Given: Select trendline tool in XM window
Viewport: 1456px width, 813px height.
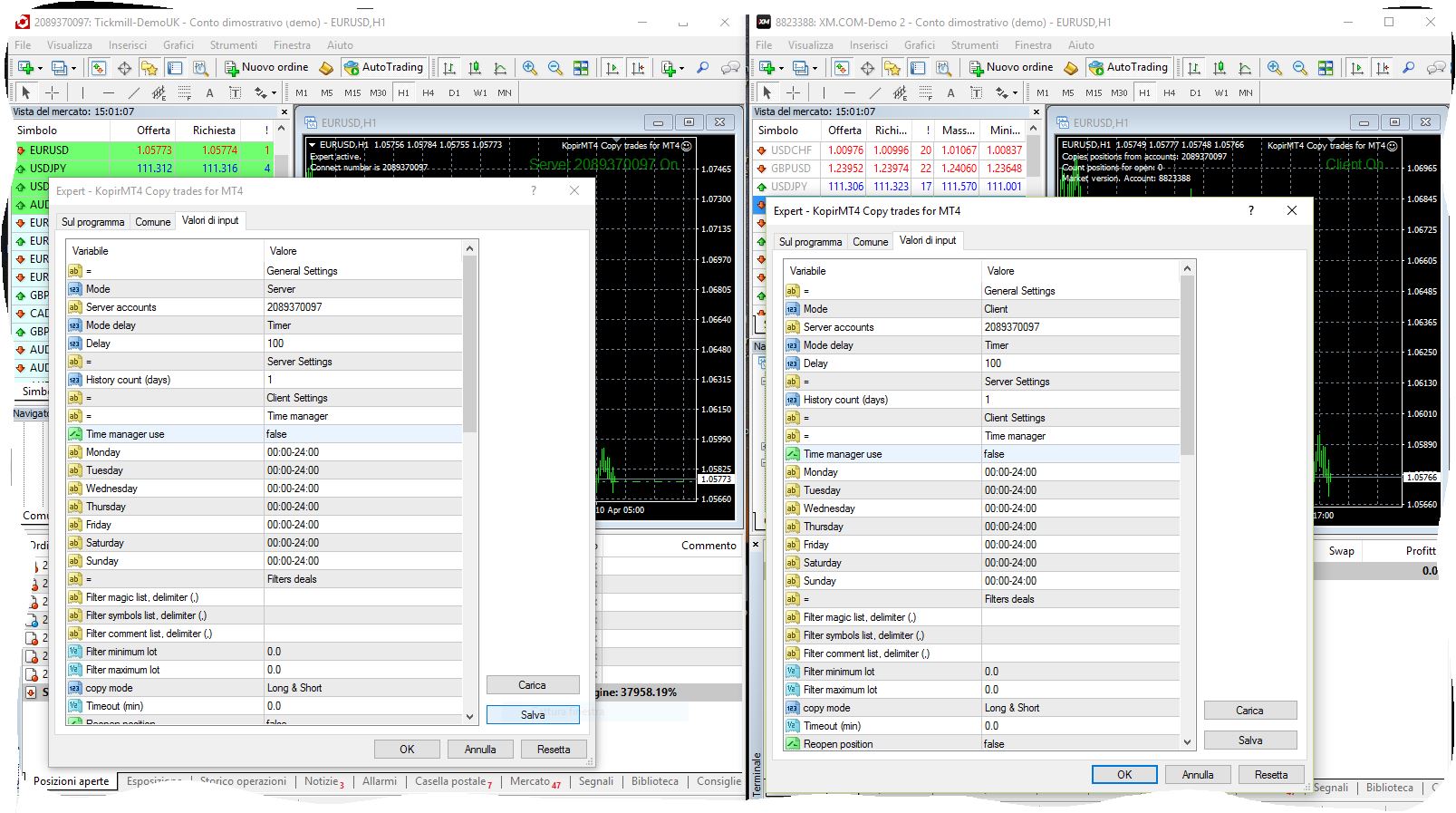Looking at the screenshot, I should tap(874, 92).
